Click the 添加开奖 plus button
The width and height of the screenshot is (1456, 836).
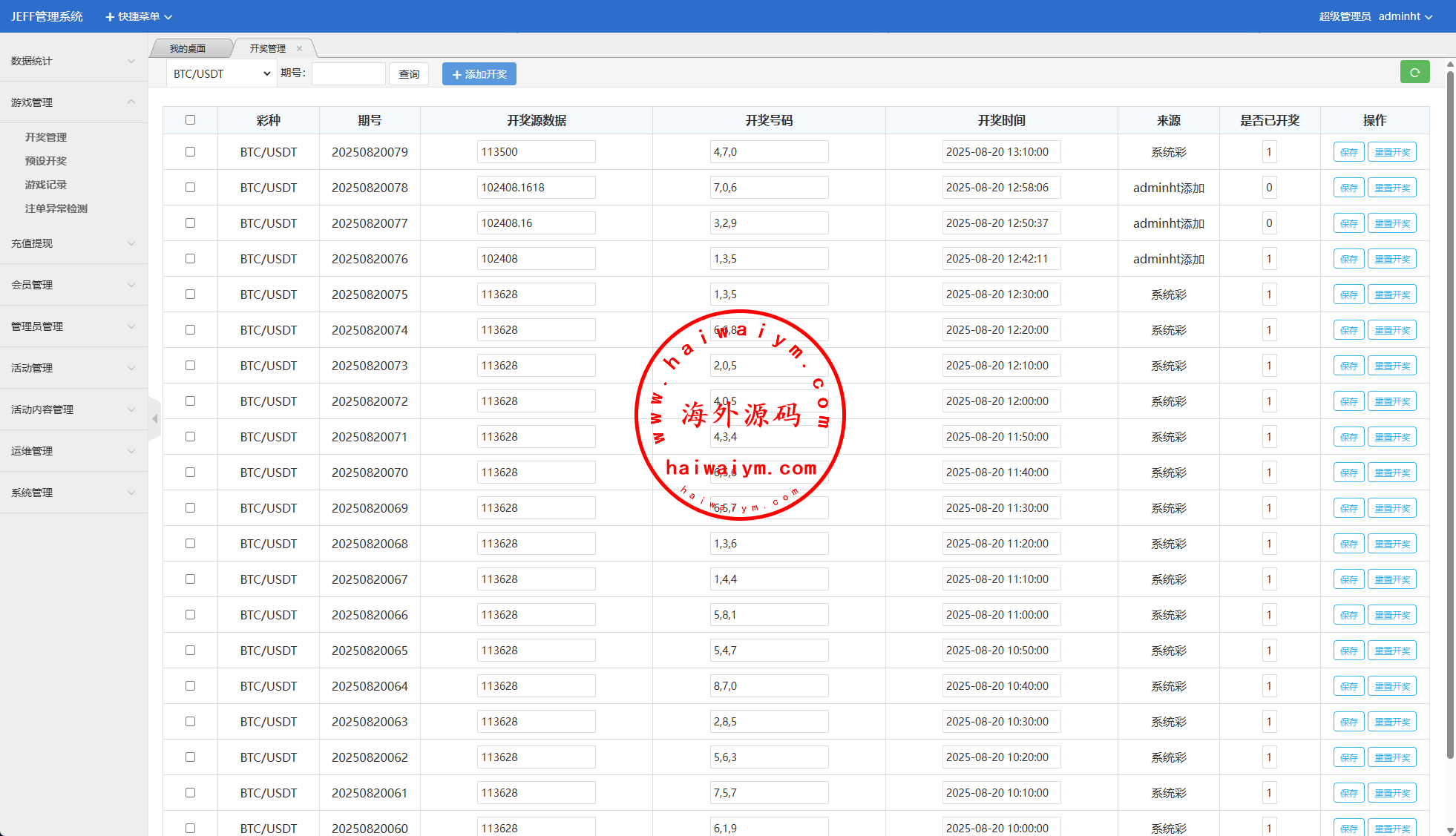click(479, 74)
